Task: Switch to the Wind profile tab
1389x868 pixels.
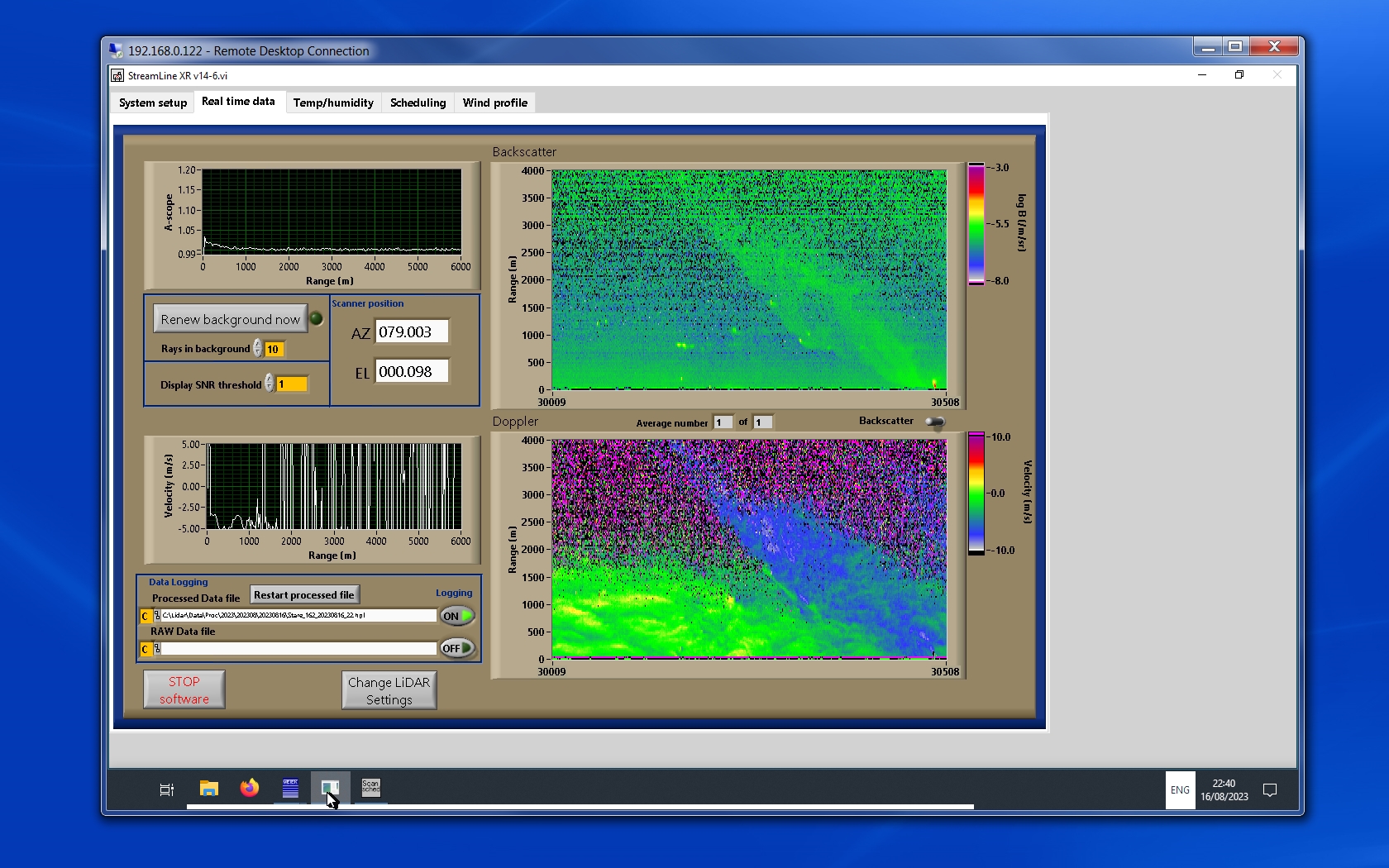Action: pos(494,103)
